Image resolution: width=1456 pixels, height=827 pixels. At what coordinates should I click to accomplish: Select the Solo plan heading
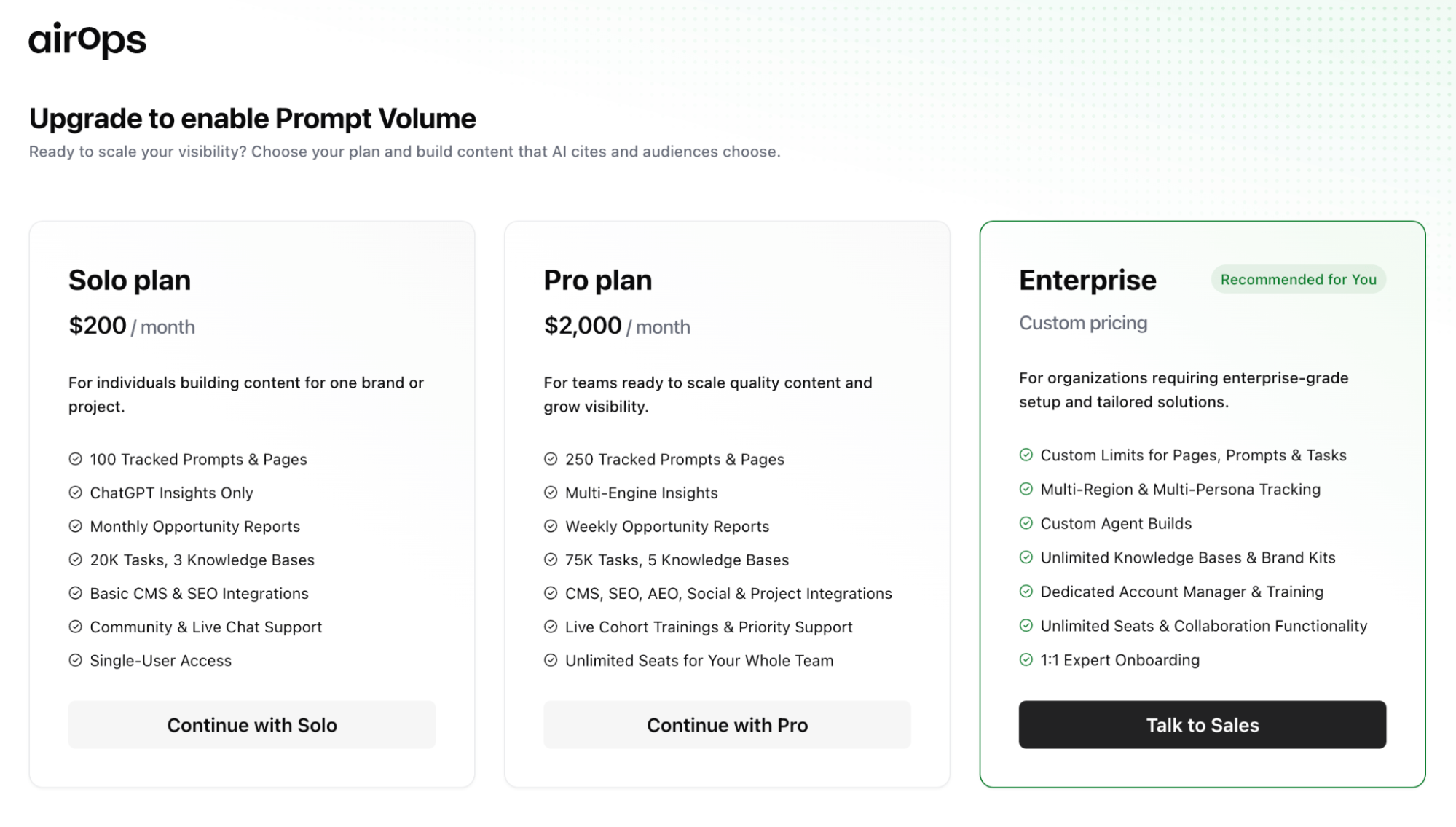click(x=130, y=281)
